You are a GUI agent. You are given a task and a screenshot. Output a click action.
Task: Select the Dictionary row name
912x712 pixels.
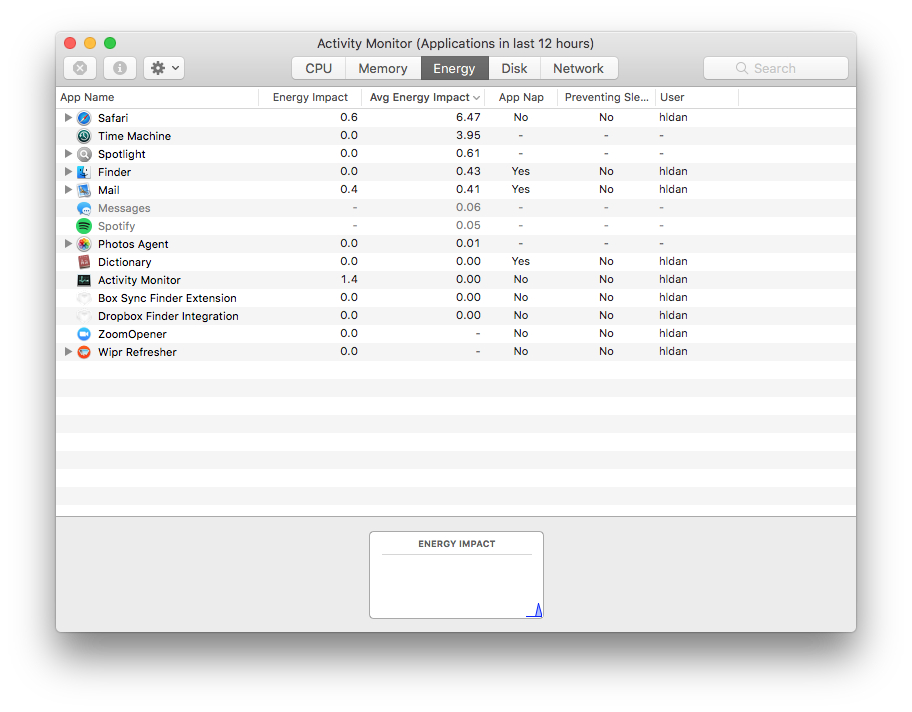pyautogui.click(x=124, y=262)
